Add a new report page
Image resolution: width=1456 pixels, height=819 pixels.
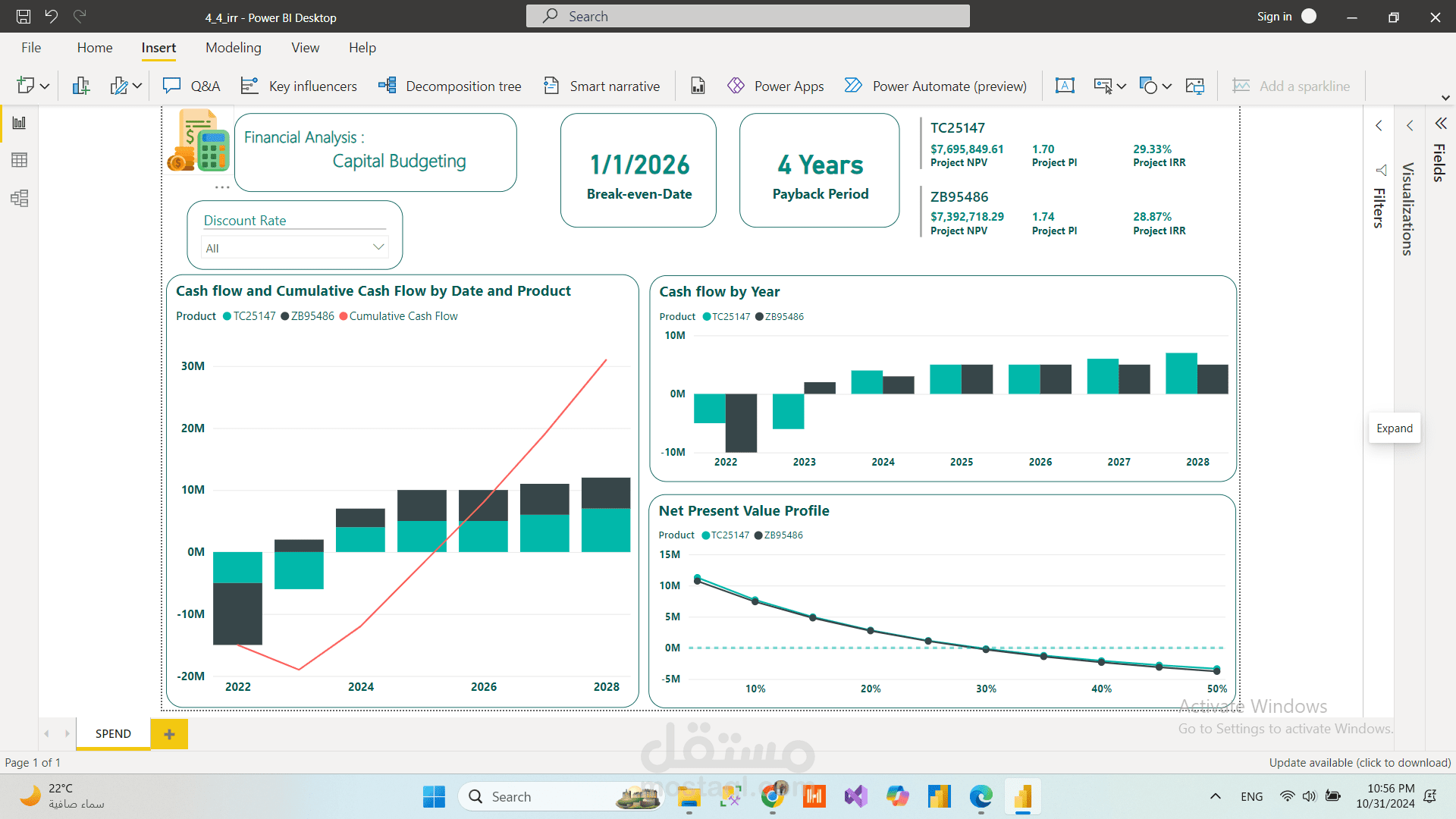tap(169, 734)
